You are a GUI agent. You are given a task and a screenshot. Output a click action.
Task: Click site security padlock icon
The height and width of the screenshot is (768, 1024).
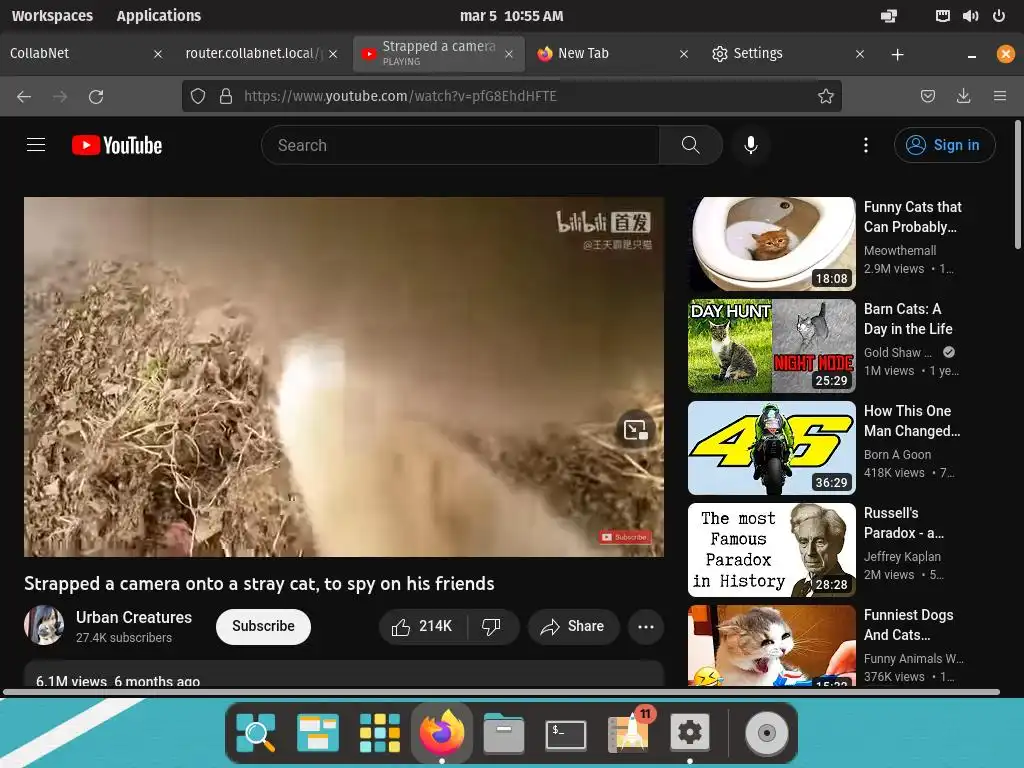tap(226, 97)
